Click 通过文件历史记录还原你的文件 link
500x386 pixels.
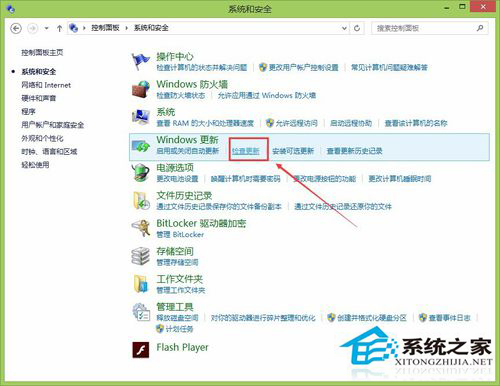click(x=343, y=207)
